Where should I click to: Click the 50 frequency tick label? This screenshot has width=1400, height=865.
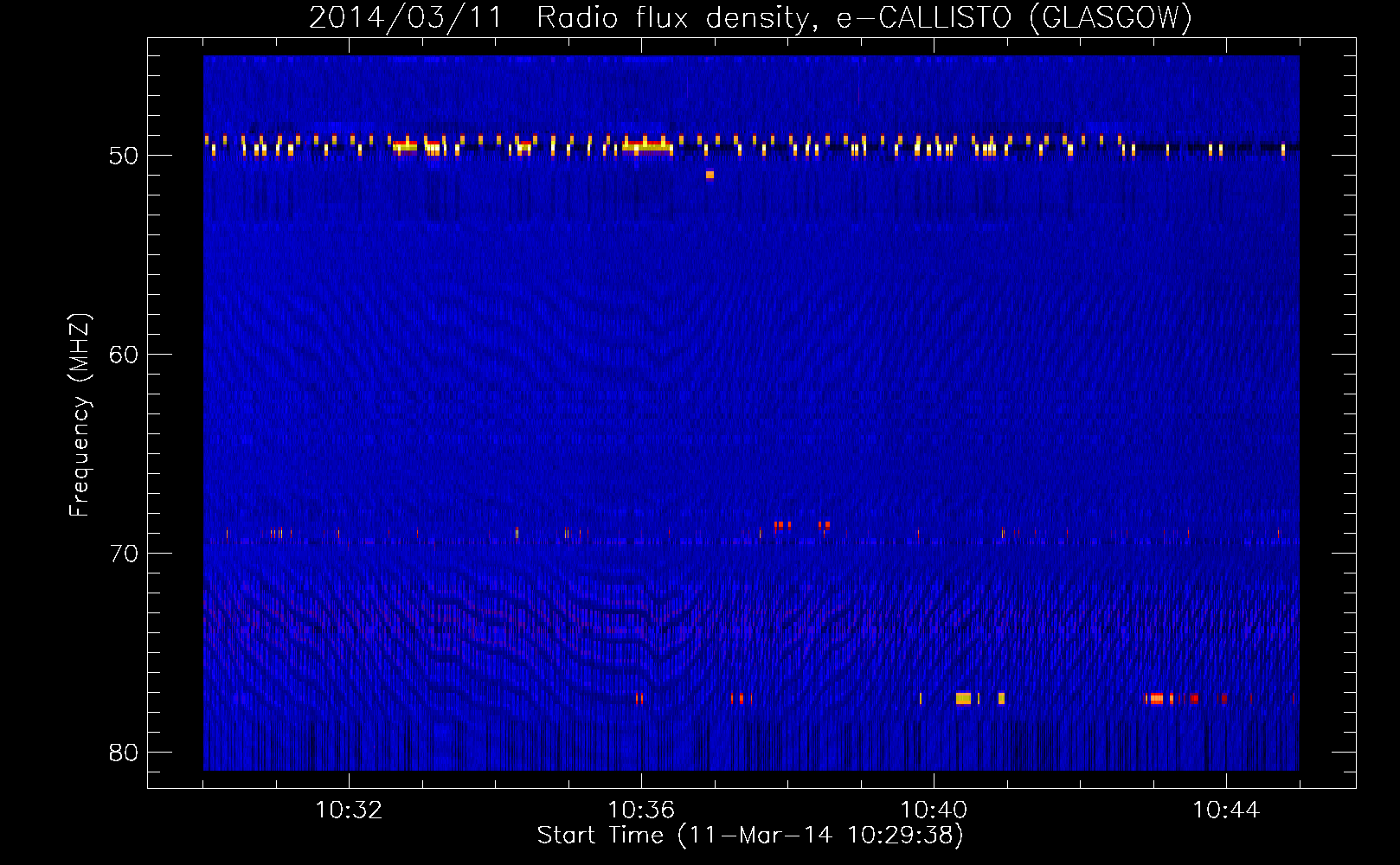124,156
